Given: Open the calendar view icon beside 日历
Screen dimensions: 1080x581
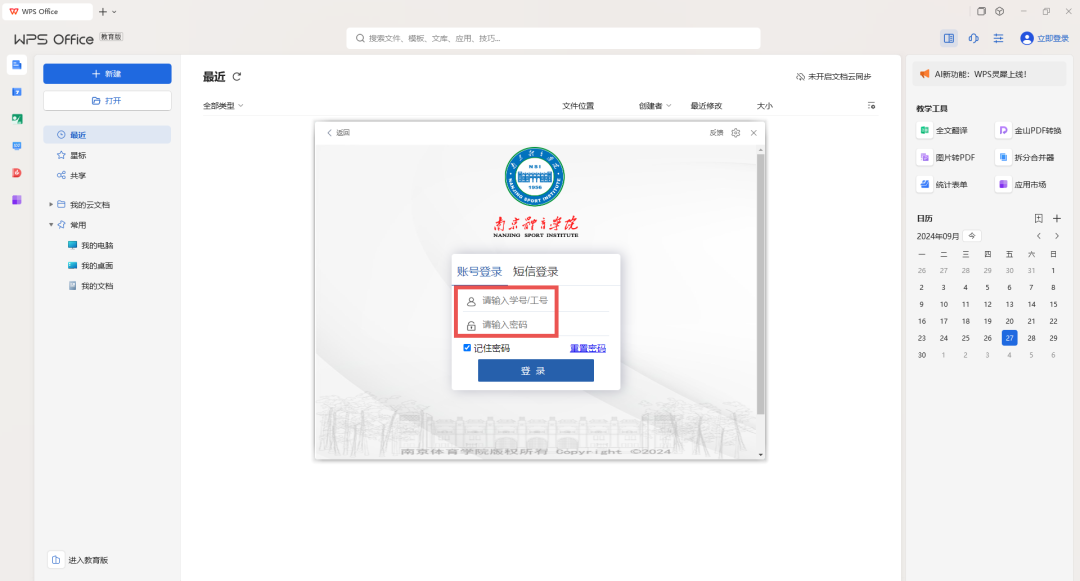Looking at the screenshot, I should coord(1038,218).
